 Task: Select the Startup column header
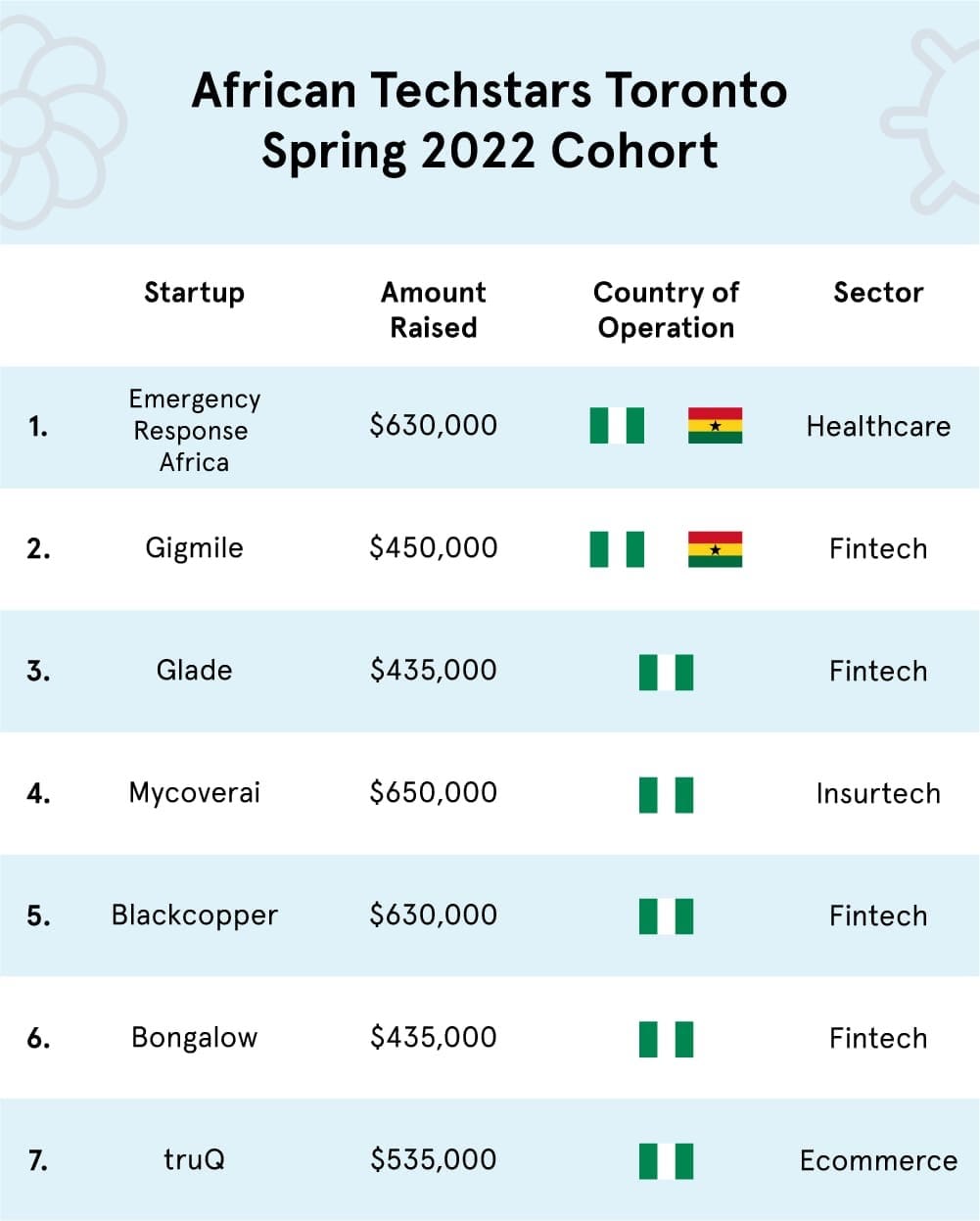coord(194,293)
